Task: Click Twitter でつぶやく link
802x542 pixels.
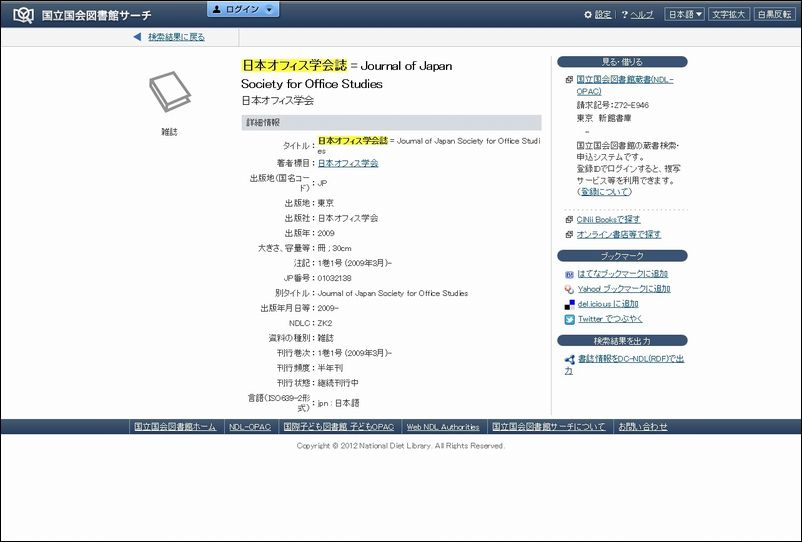Action: (610, 319)
